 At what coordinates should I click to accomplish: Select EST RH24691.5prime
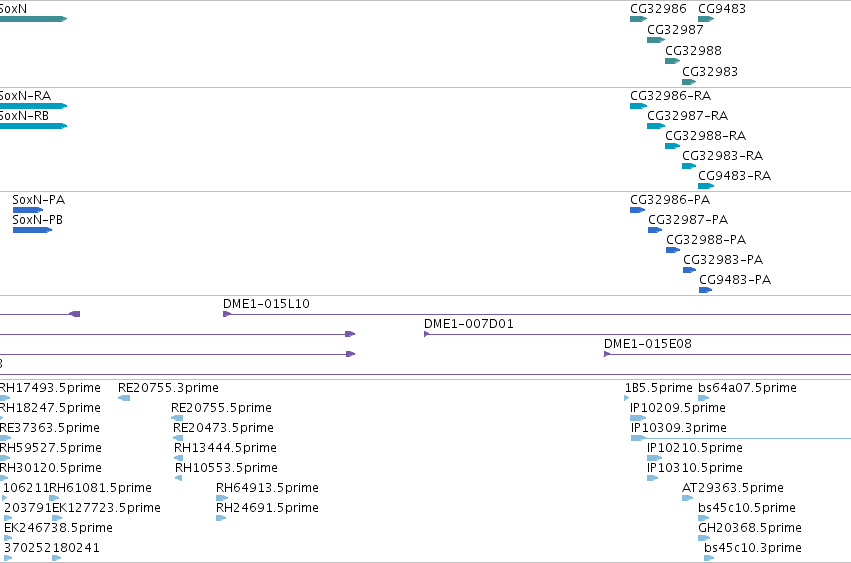pos(267,508)
